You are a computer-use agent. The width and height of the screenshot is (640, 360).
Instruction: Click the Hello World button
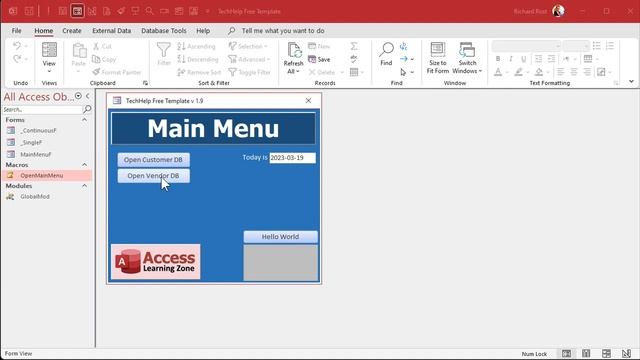(280, 237)
